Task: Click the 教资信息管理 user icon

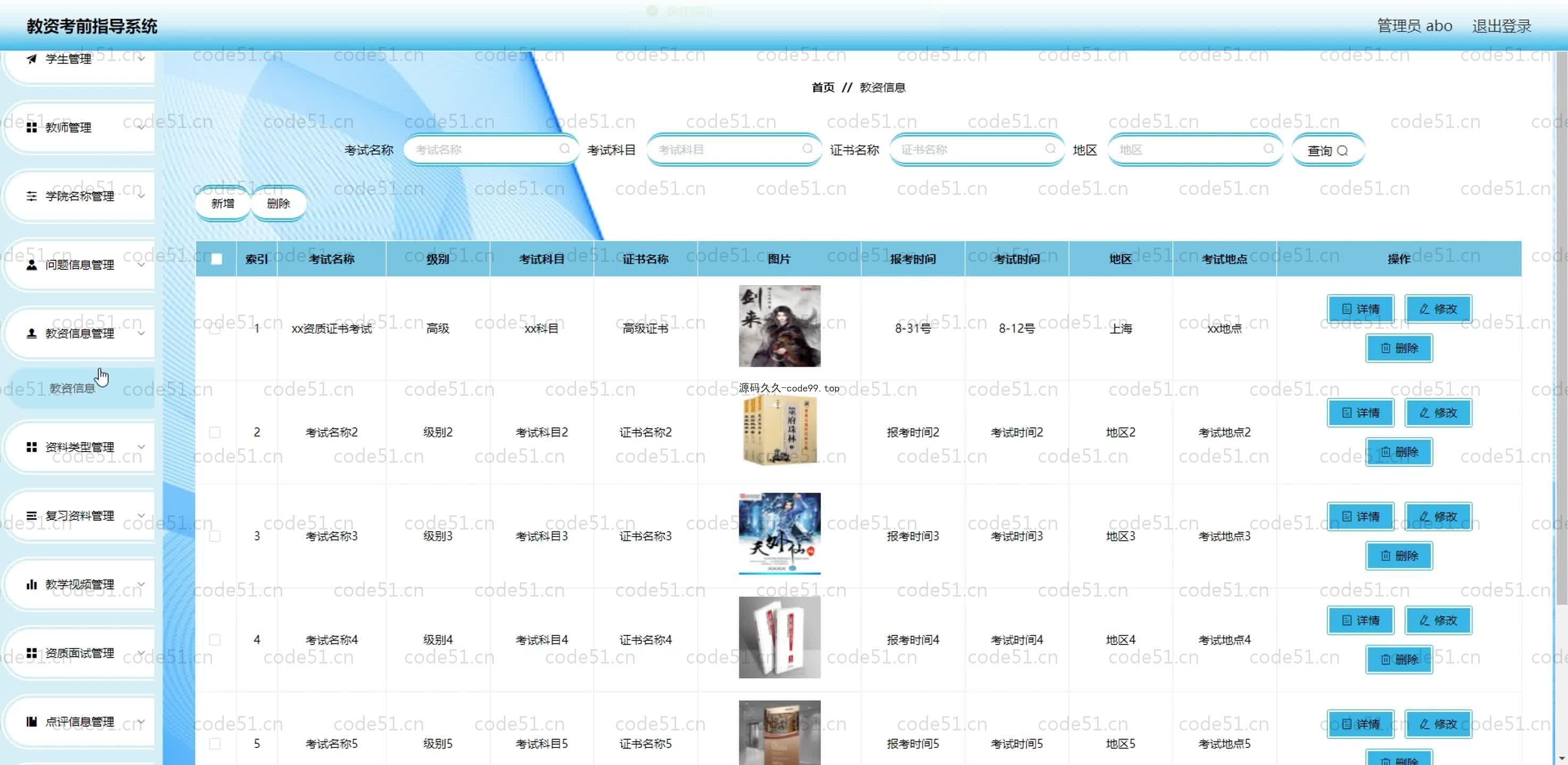Action: click(x=32, y=334)
